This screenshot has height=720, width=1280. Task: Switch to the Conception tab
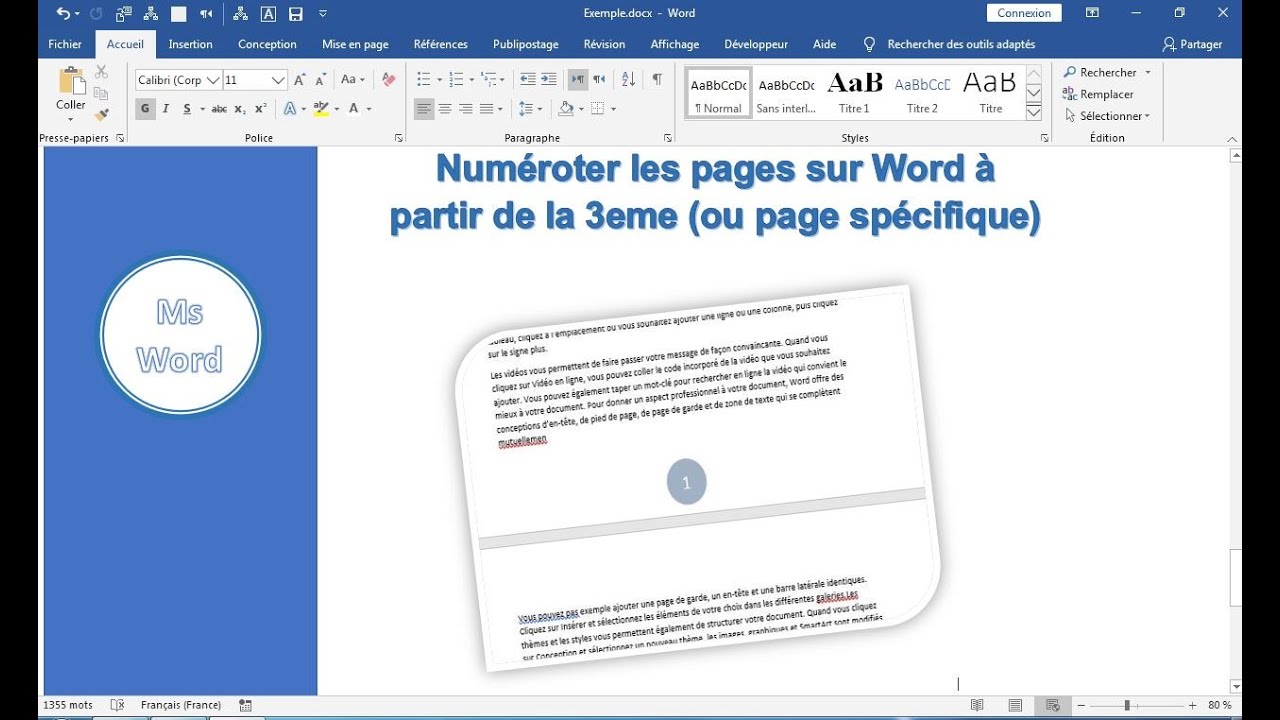tap(267, 44)
